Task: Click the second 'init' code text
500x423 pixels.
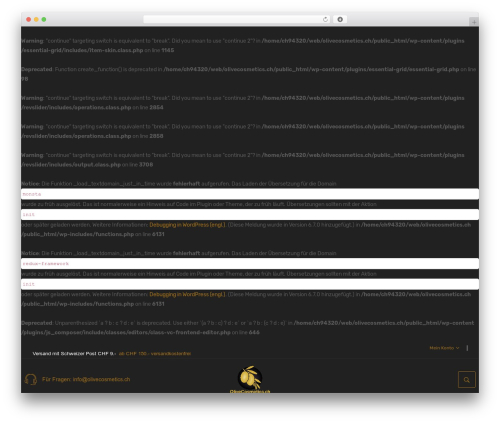Action: click(x=29, y=284)
